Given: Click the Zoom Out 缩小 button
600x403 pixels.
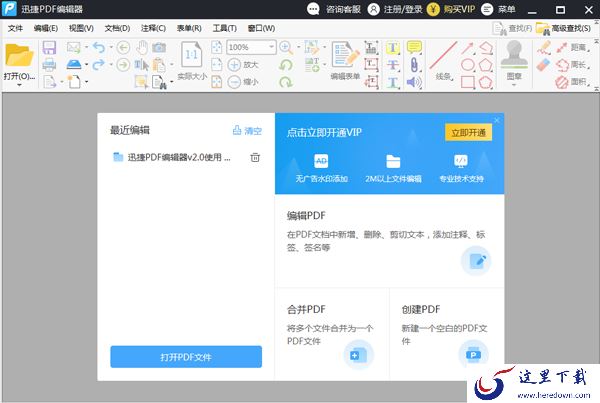Looking at the screenshot, I should (243, 82).
